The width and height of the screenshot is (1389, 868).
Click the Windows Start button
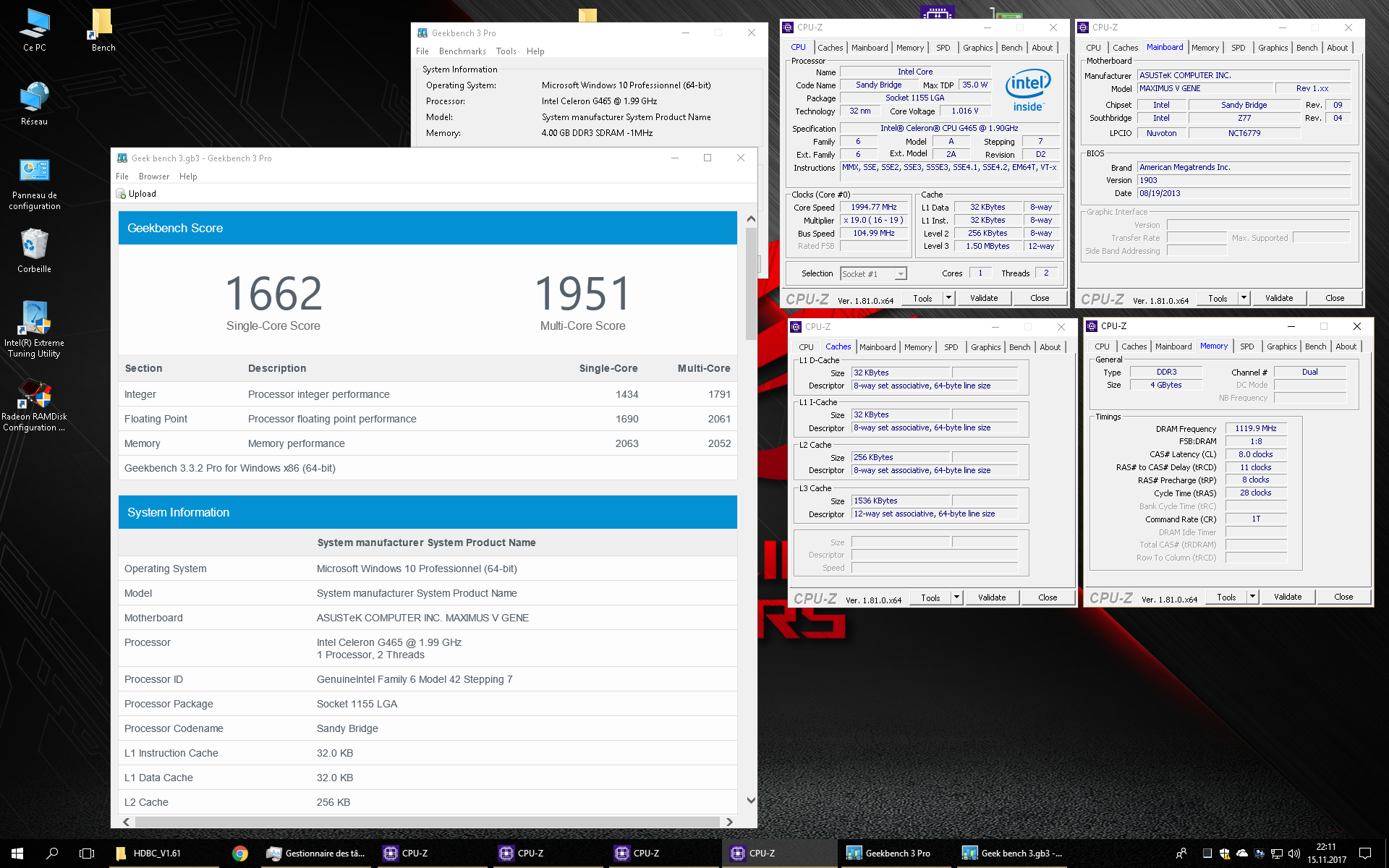point(17,854)
